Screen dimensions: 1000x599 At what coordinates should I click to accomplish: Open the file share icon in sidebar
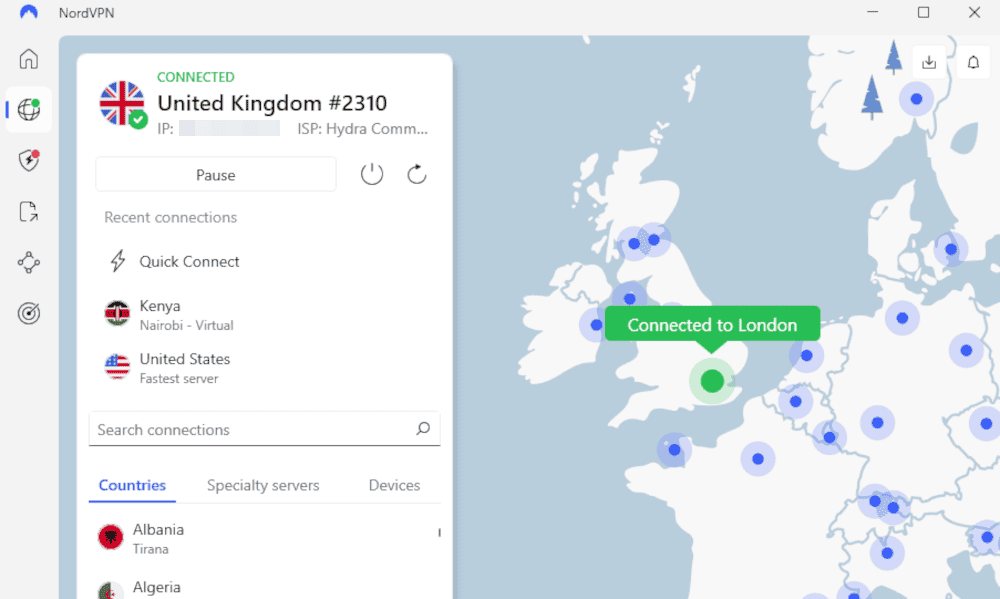click(x=29, y=211)
